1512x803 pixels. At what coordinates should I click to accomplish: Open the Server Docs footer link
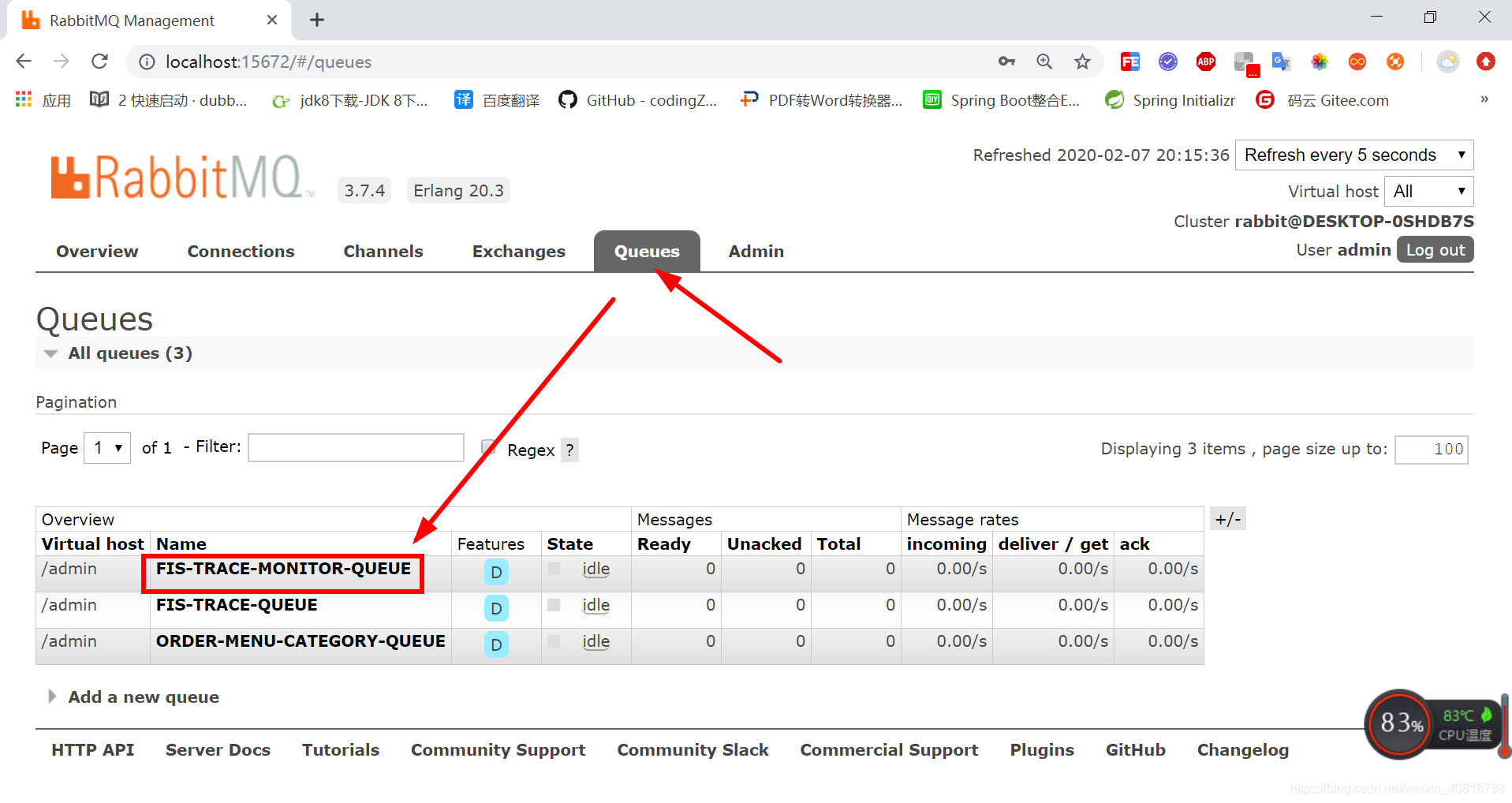(x=218, y=750)
